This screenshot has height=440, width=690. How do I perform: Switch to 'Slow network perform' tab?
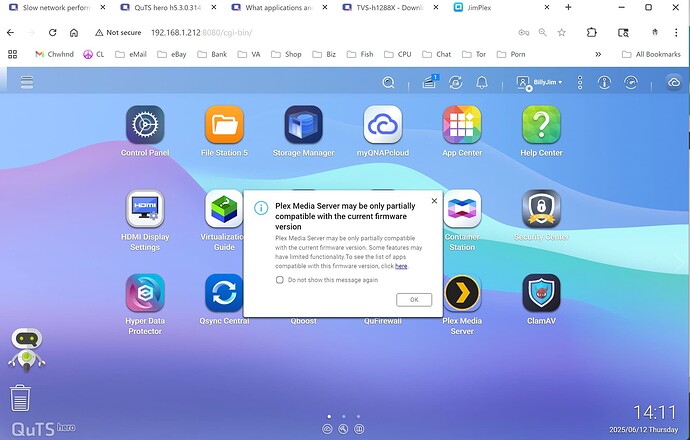(55, 7)
